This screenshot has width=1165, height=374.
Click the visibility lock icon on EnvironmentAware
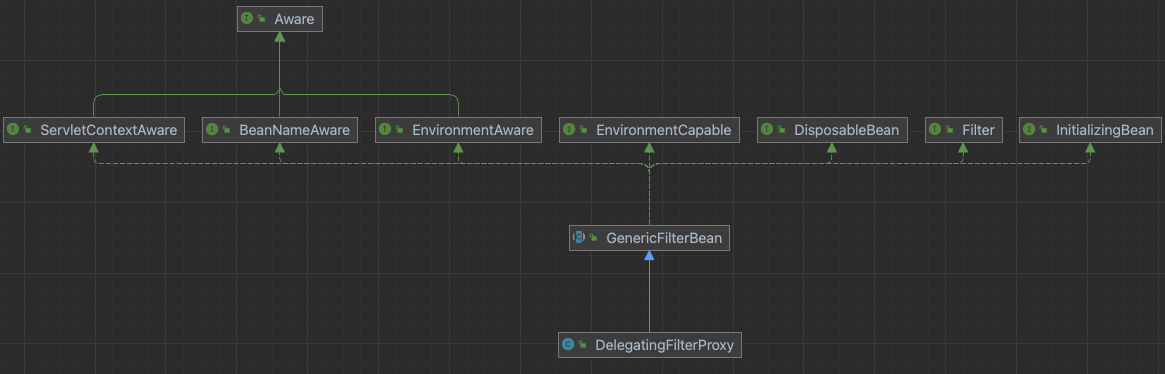tap(399, 130)
